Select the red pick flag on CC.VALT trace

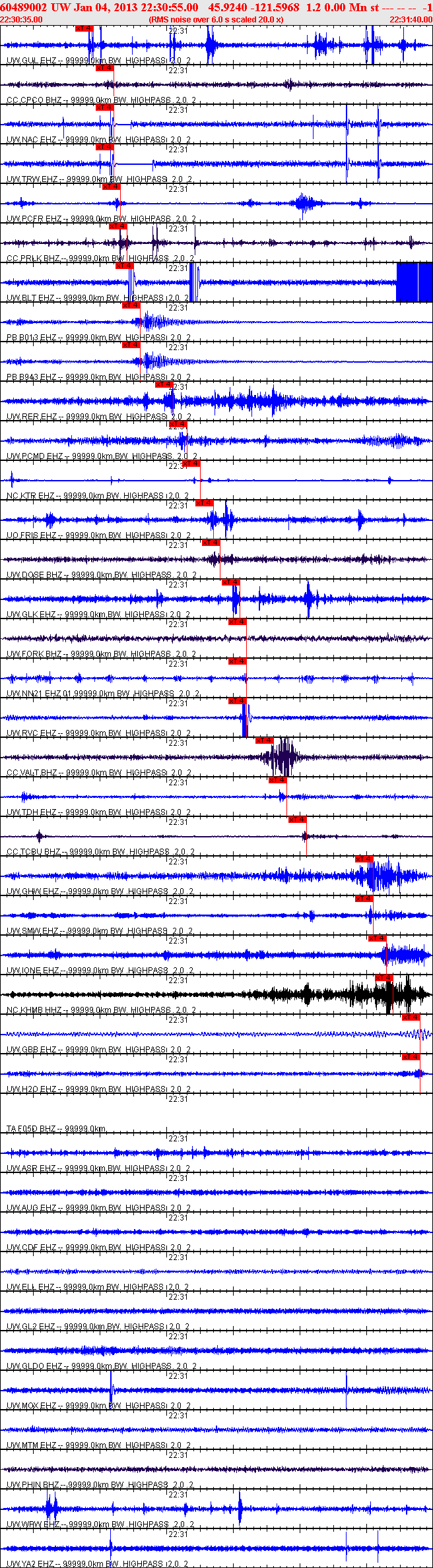(265, 740)
